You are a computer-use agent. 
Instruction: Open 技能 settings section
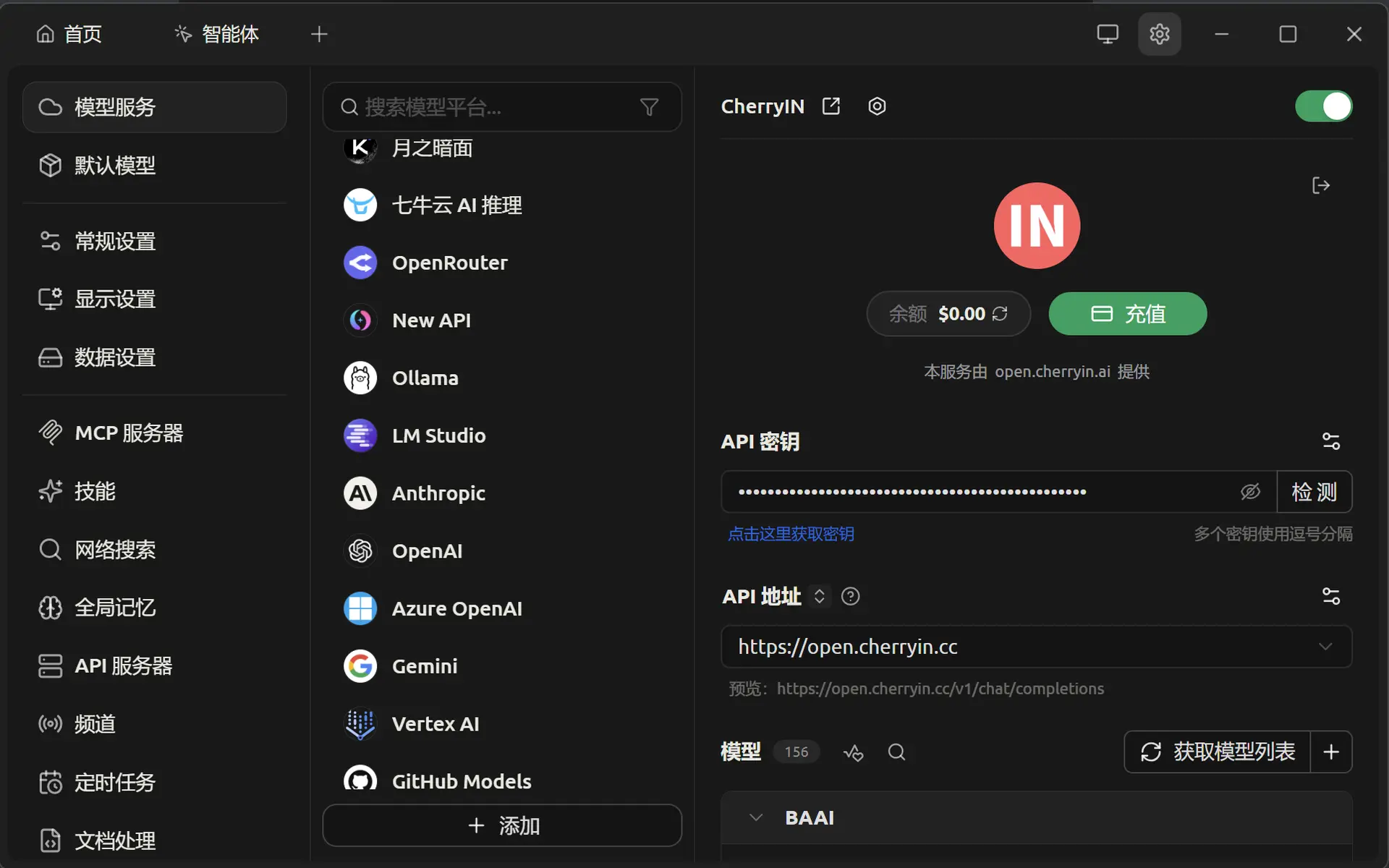[x=155, y=491]
